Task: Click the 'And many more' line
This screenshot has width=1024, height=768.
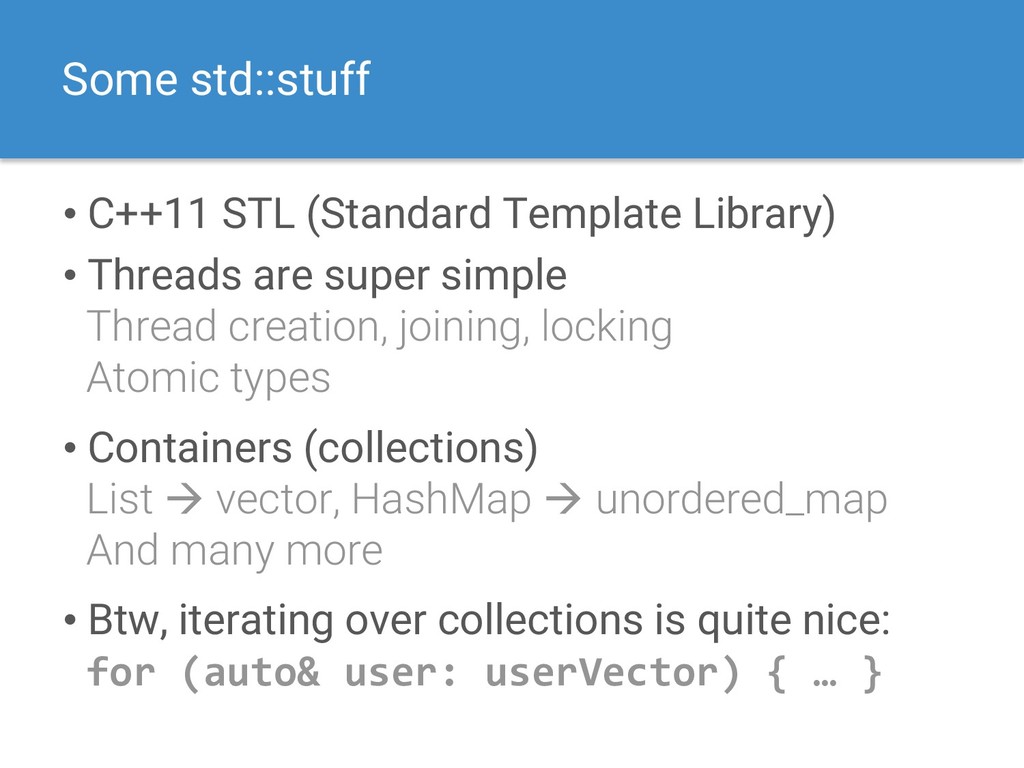Action: 235,551
